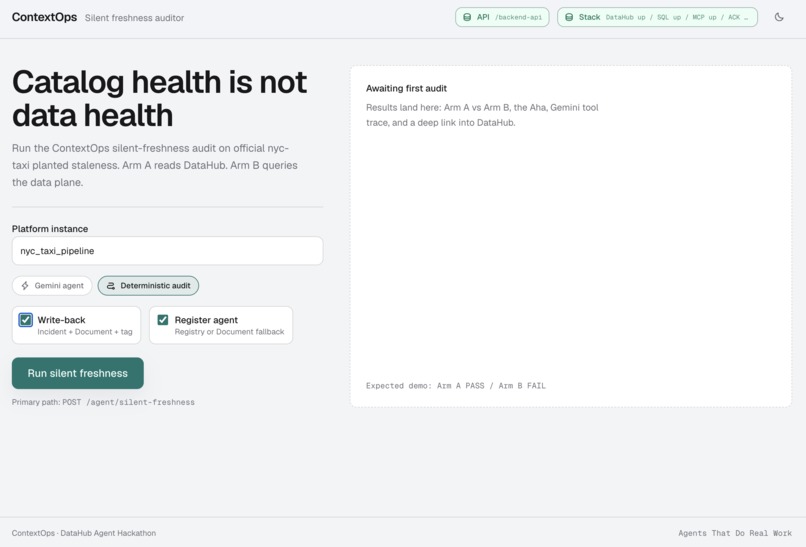The height and width of the screenshot is (547, 806).
Task: Click 'ContextOps · DataHub Agent Hackathon' footer text
Action: [x=84, y=533]
